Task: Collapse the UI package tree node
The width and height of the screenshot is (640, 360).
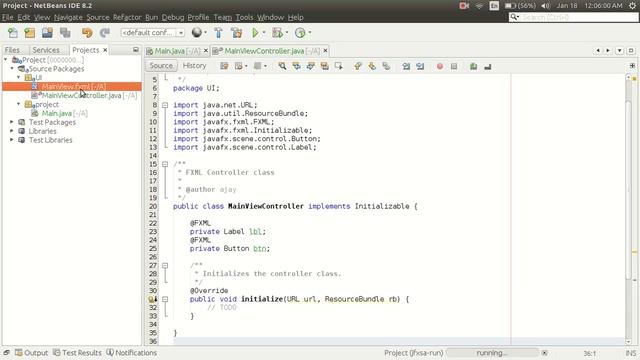Action: (18, 77)
